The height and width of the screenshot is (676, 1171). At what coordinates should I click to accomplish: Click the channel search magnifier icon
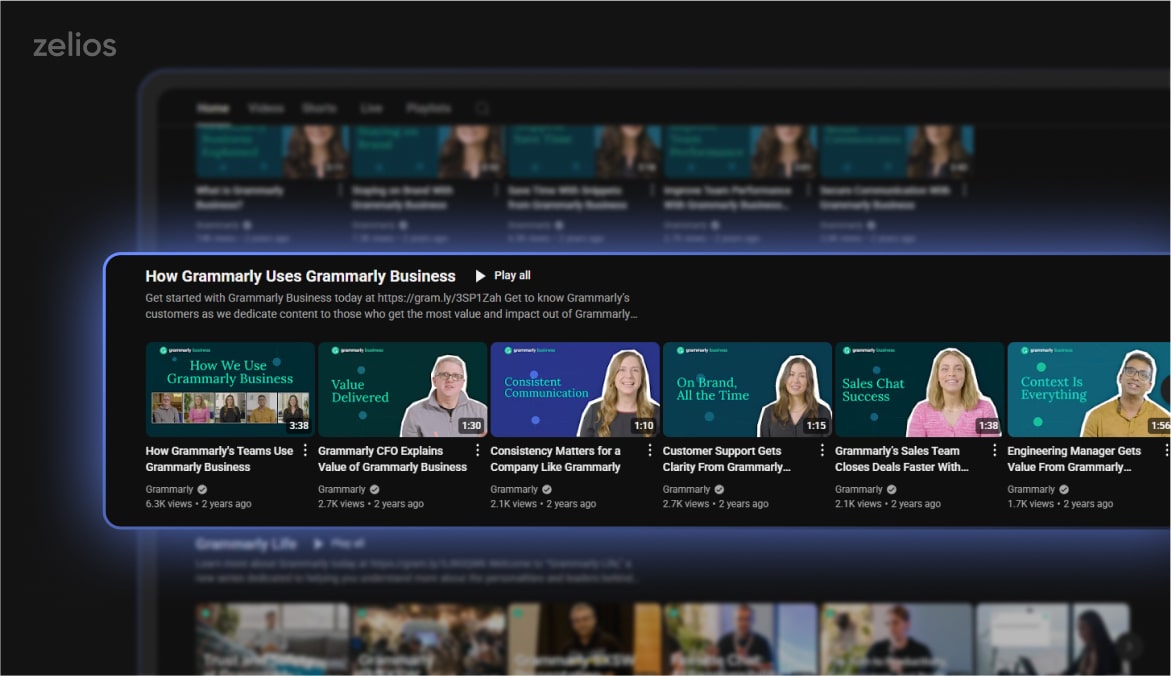(483, 108)
